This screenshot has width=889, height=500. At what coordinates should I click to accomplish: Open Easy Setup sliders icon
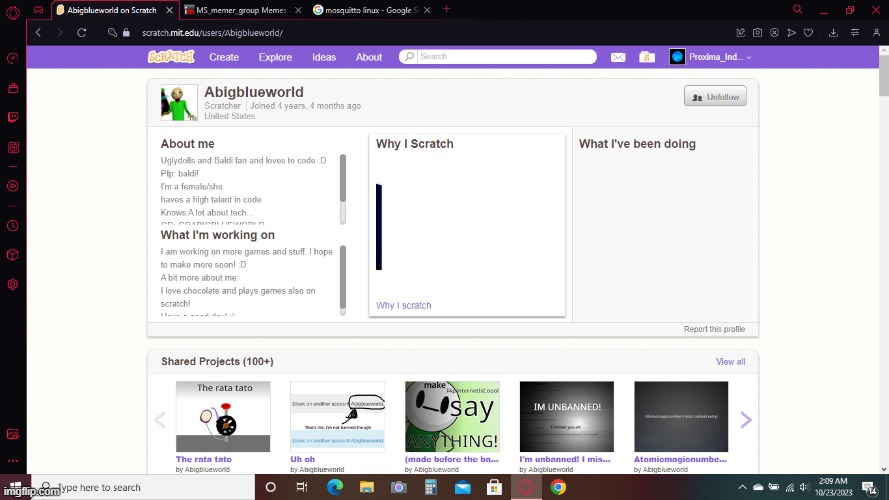click(855, 33)
